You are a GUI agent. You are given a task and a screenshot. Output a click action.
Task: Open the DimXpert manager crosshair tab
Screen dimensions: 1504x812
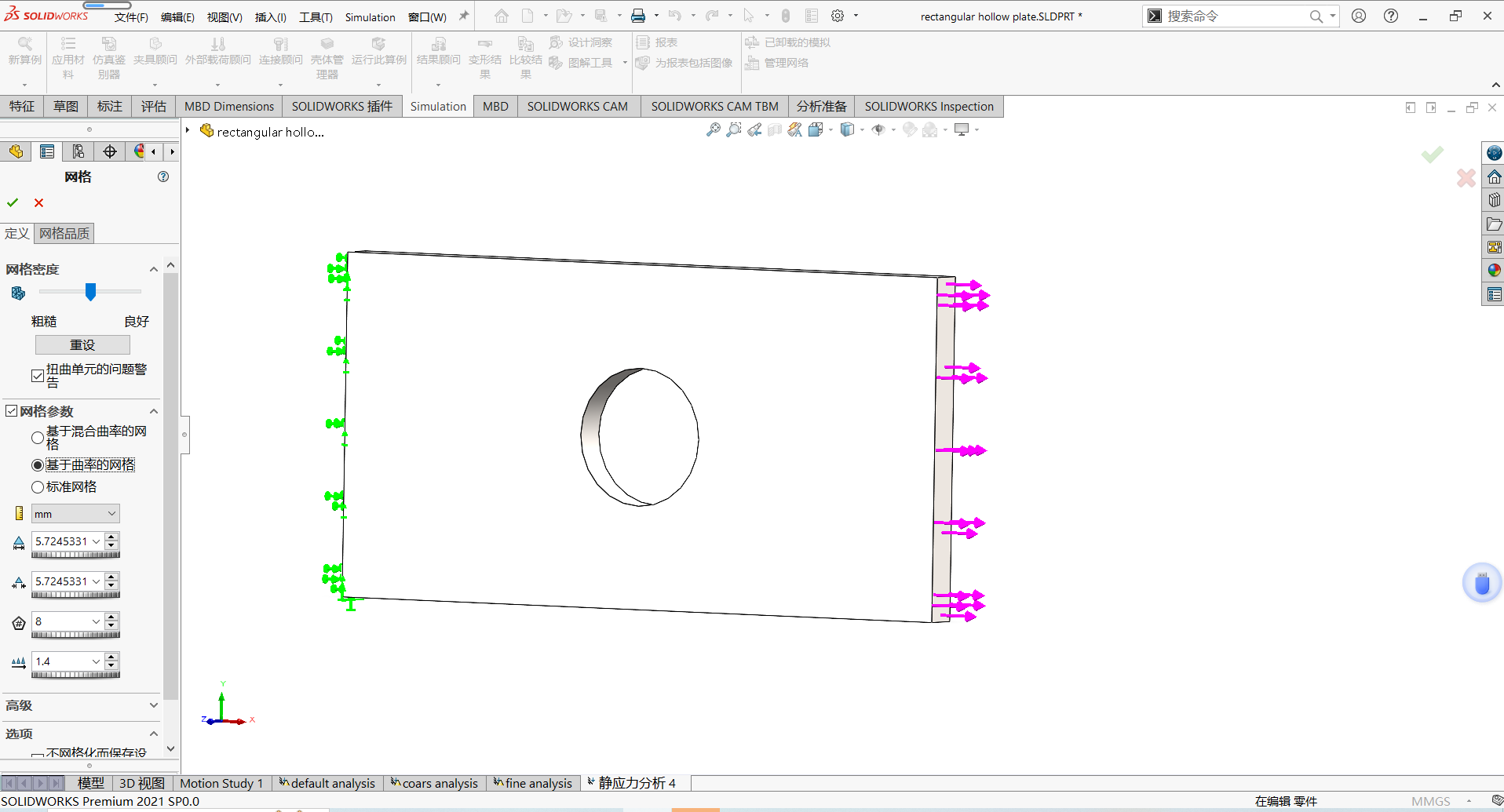tap(110, 151)
